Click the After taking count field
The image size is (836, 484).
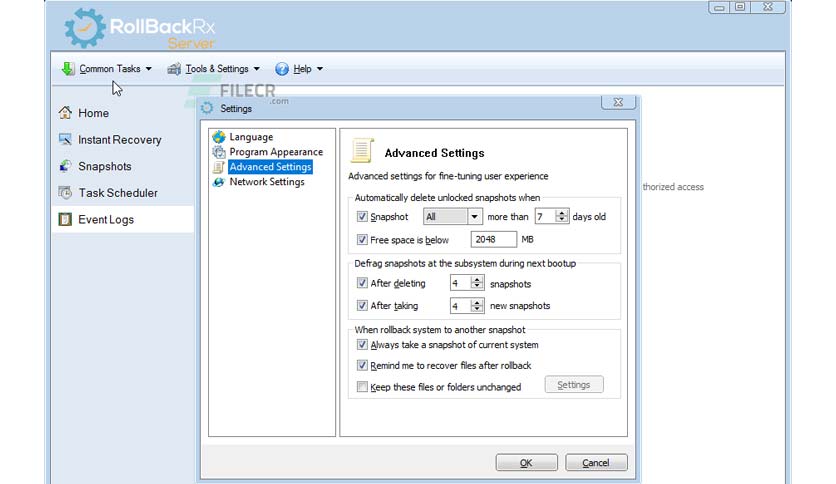pyautogui.click(x=461, y=305)
